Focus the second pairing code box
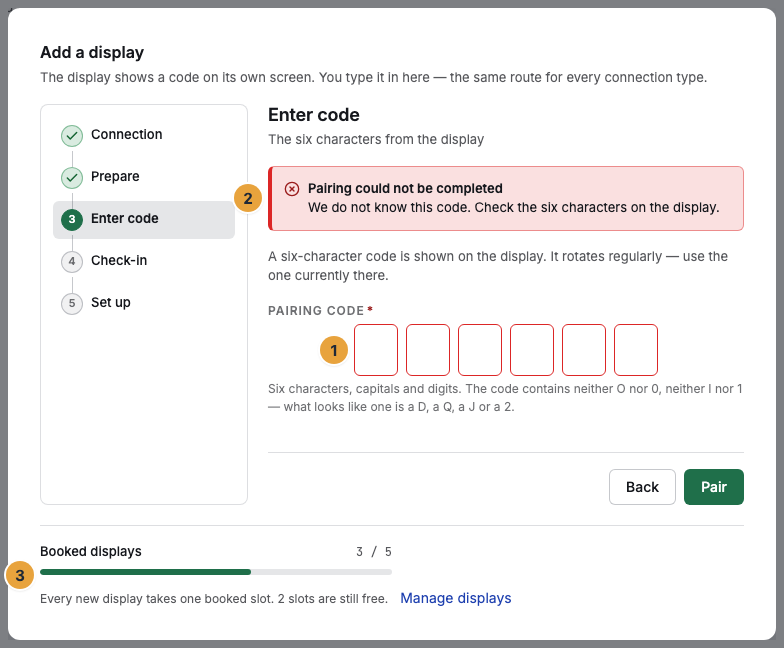 point(428,350)
